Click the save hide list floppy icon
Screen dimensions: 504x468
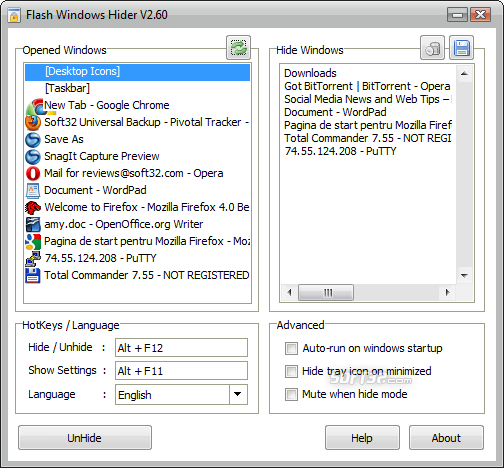point(461,48)
